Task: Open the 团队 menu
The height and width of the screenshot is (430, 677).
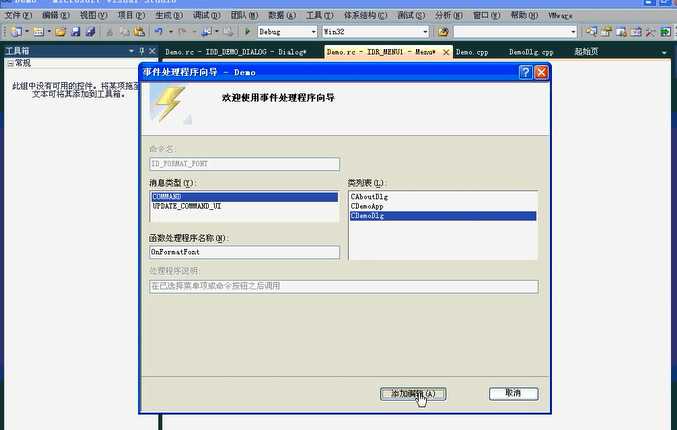Action: click(x=244, y=15)
